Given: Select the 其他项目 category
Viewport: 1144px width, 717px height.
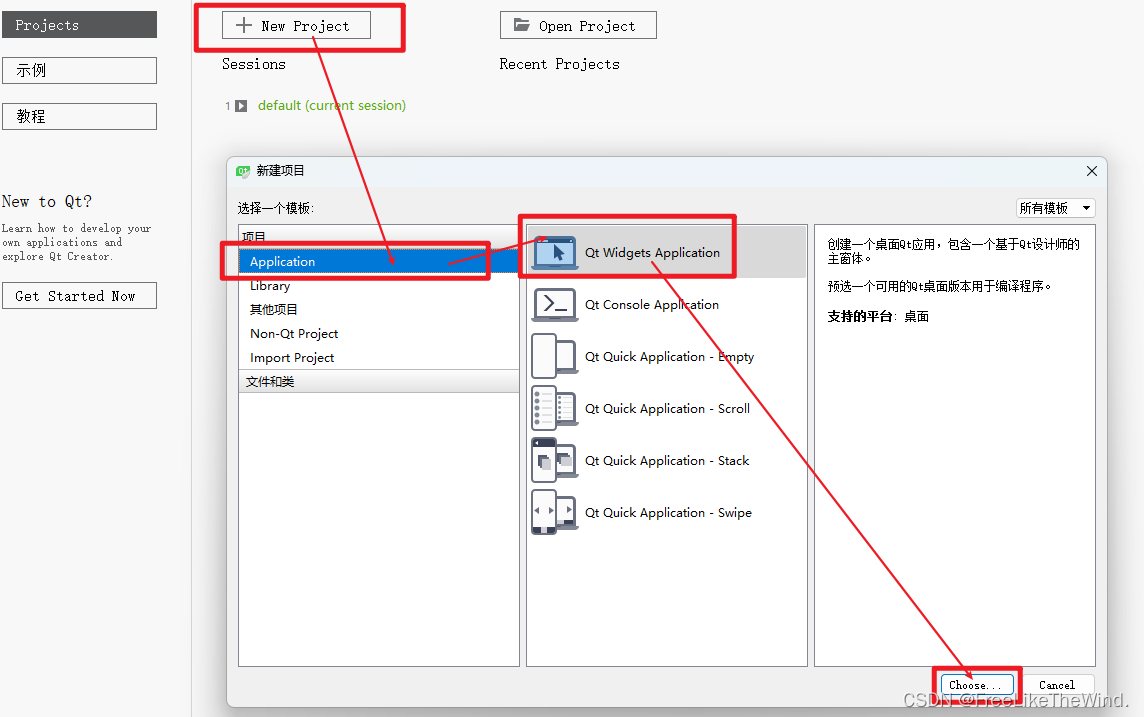Looking at the screenshot, I should pos(379,309).
